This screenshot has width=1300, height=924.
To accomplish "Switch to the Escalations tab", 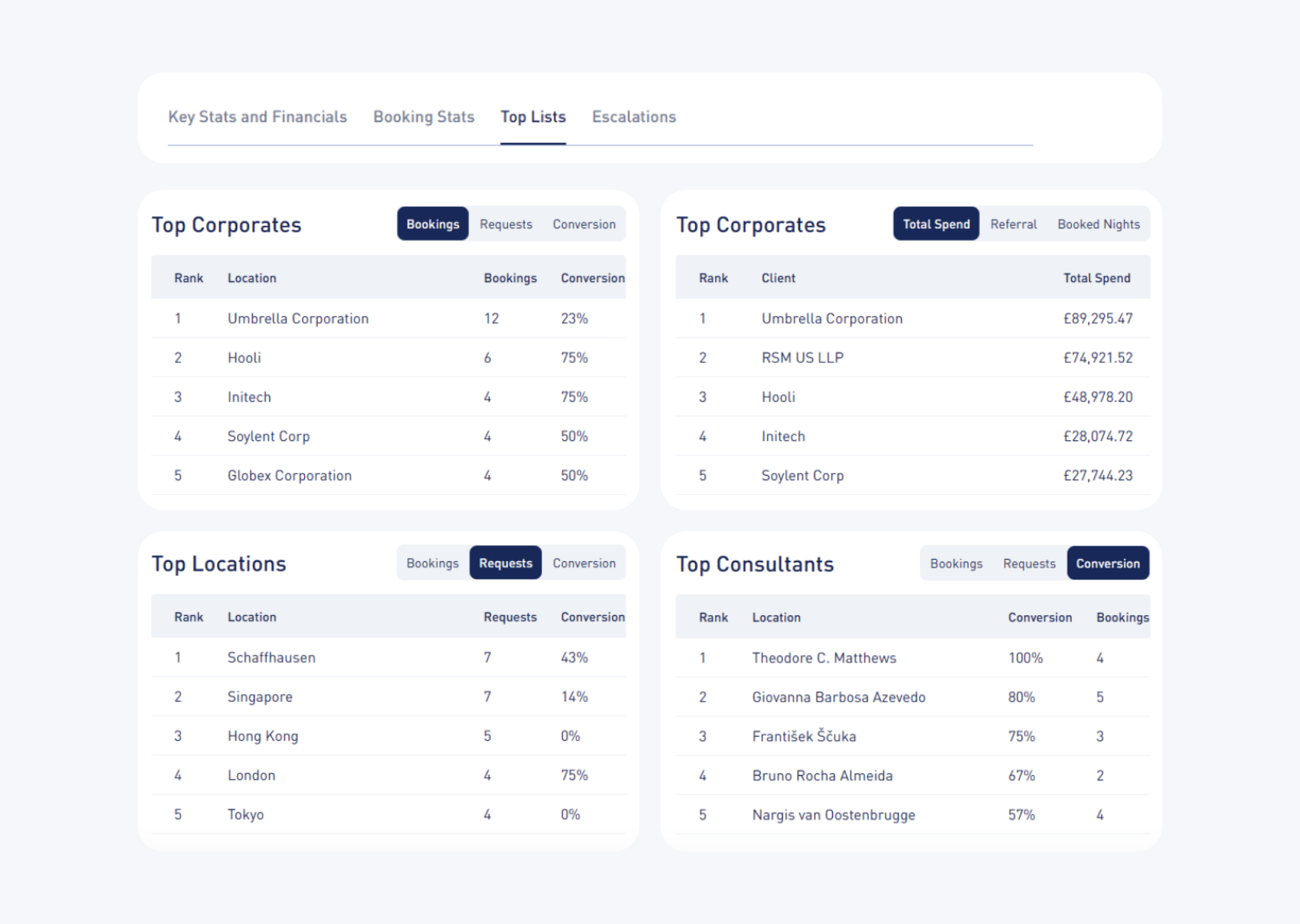I will point(634,116).
